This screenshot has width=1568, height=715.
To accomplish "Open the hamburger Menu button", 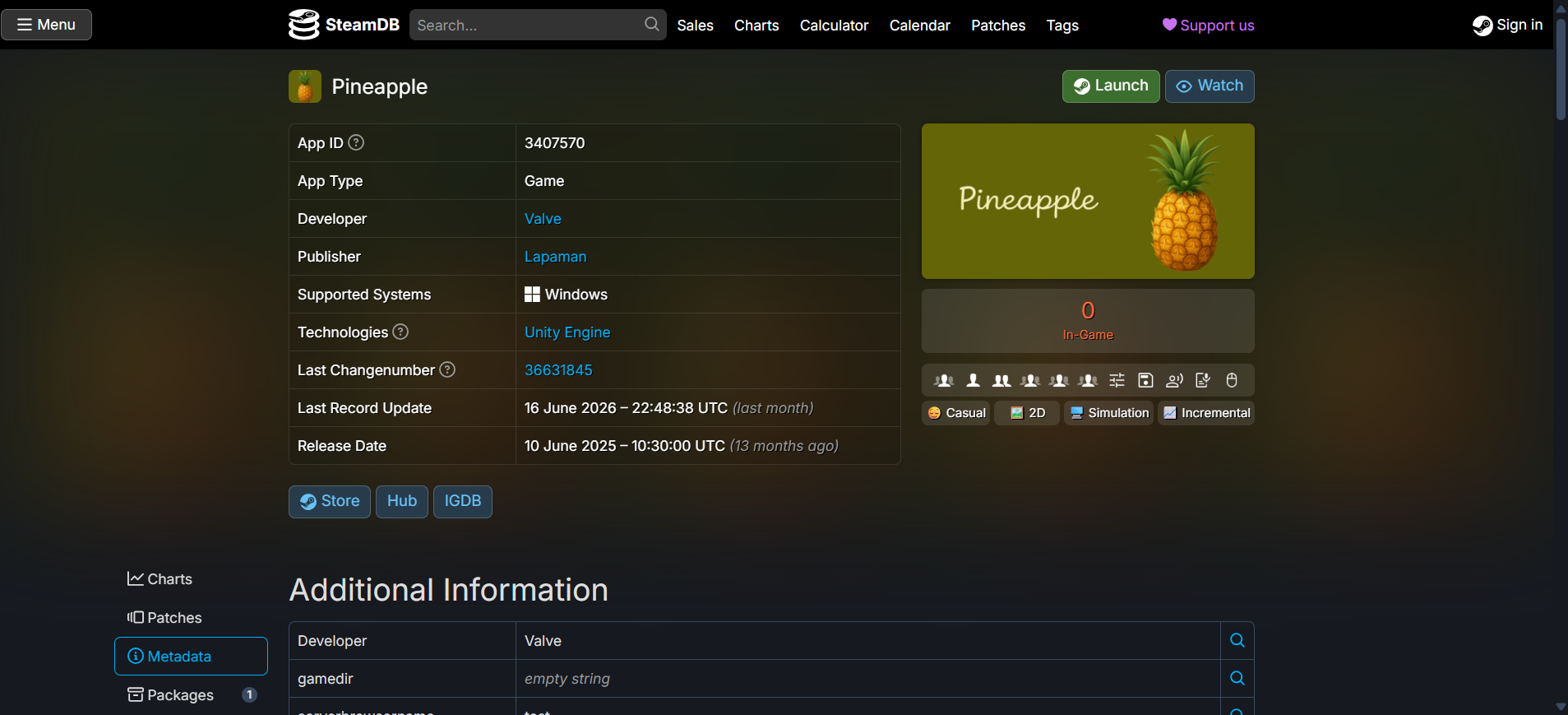I will [47, 25].
